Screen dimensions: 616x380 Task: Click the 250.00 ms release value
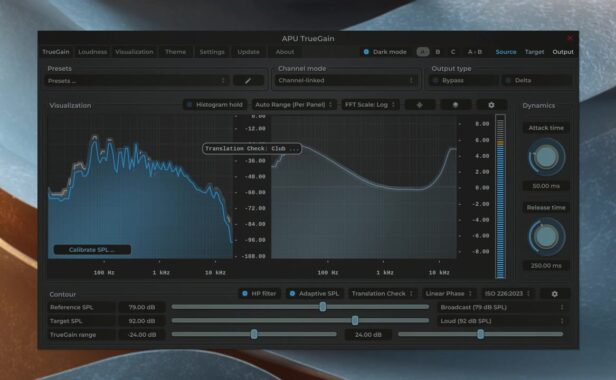pos(546,266)
